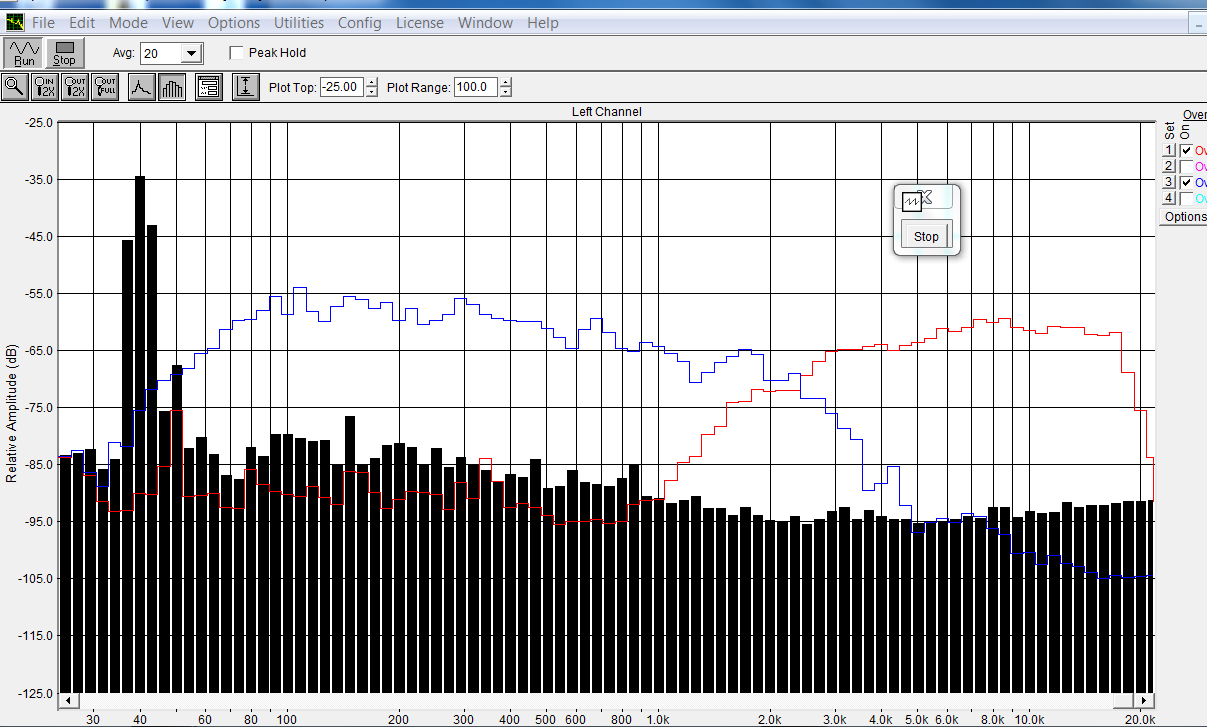The width and height of the screenshot is (1207, 727).
Task: Select the magnifier zoom tool
Action: (x=15, y=87)
